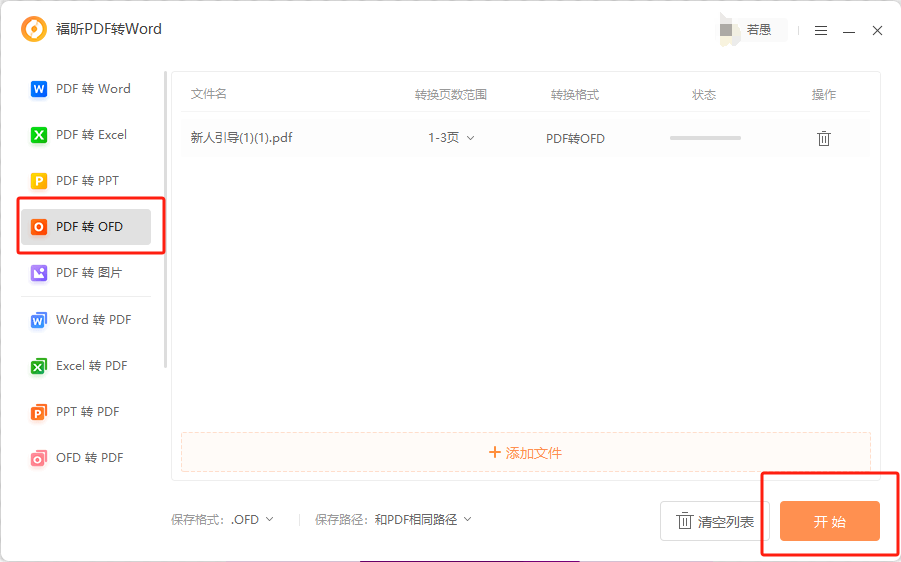Screen dimensions: 901x562
Task: Click the conversion status progress bar
Action: pyautogui.click(x=705, y=138)
